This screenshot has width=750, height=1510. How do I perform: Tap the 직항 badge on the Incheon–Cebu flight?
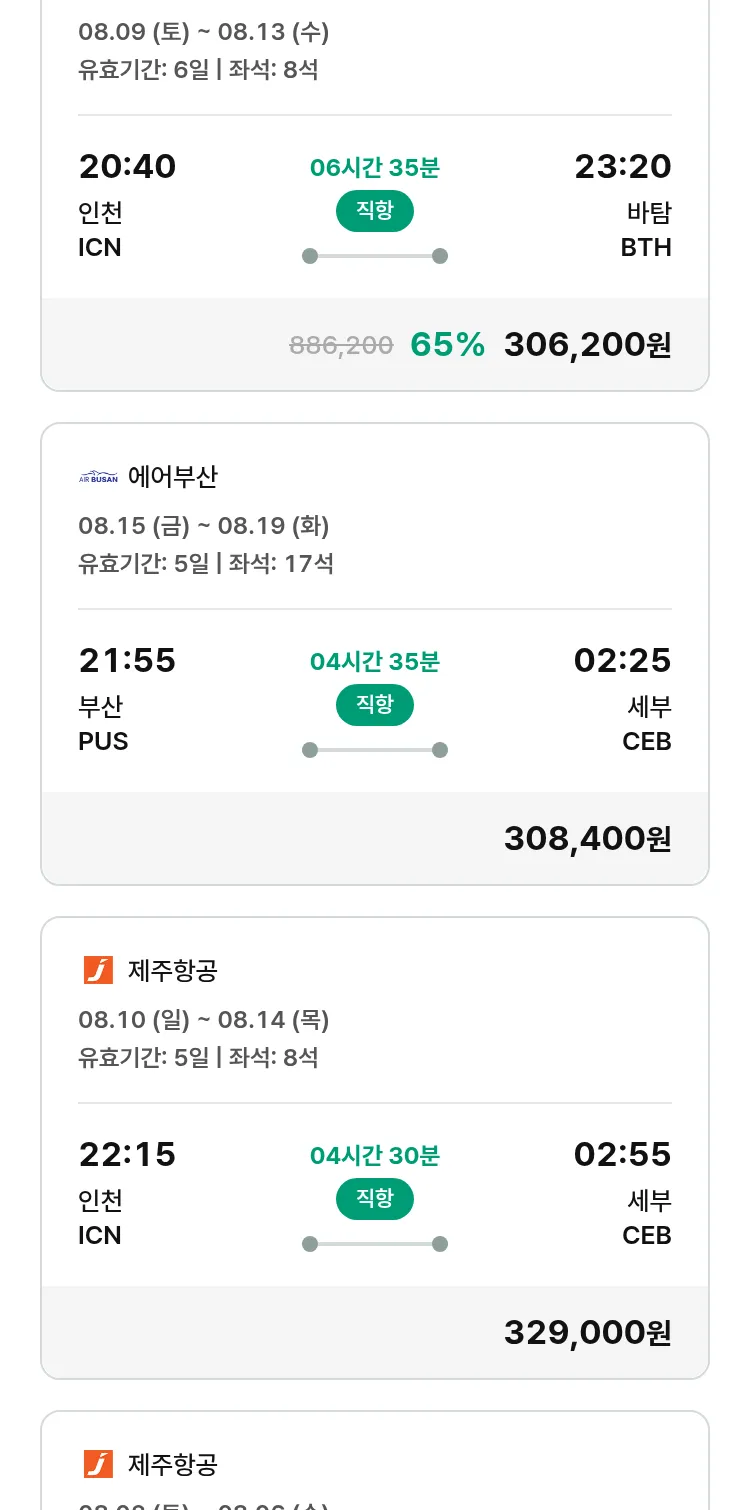pyautogui.click(x=374, y=1198)
